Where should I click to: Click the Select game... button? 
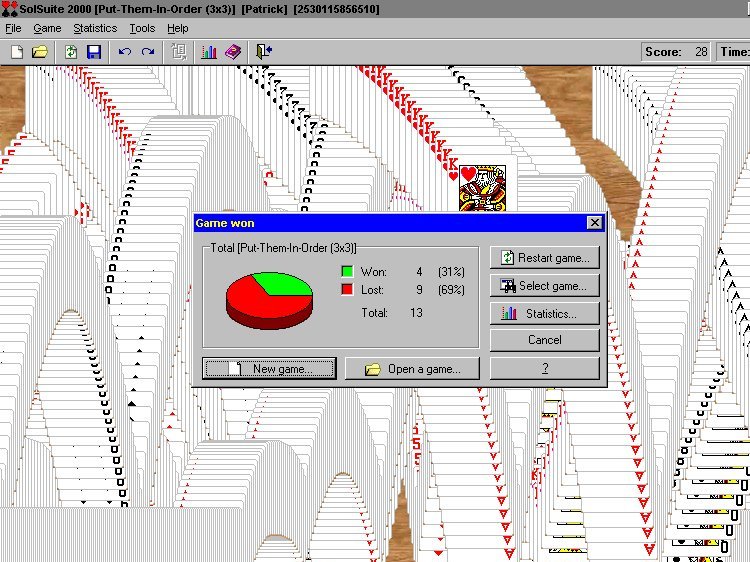[545, 286]
